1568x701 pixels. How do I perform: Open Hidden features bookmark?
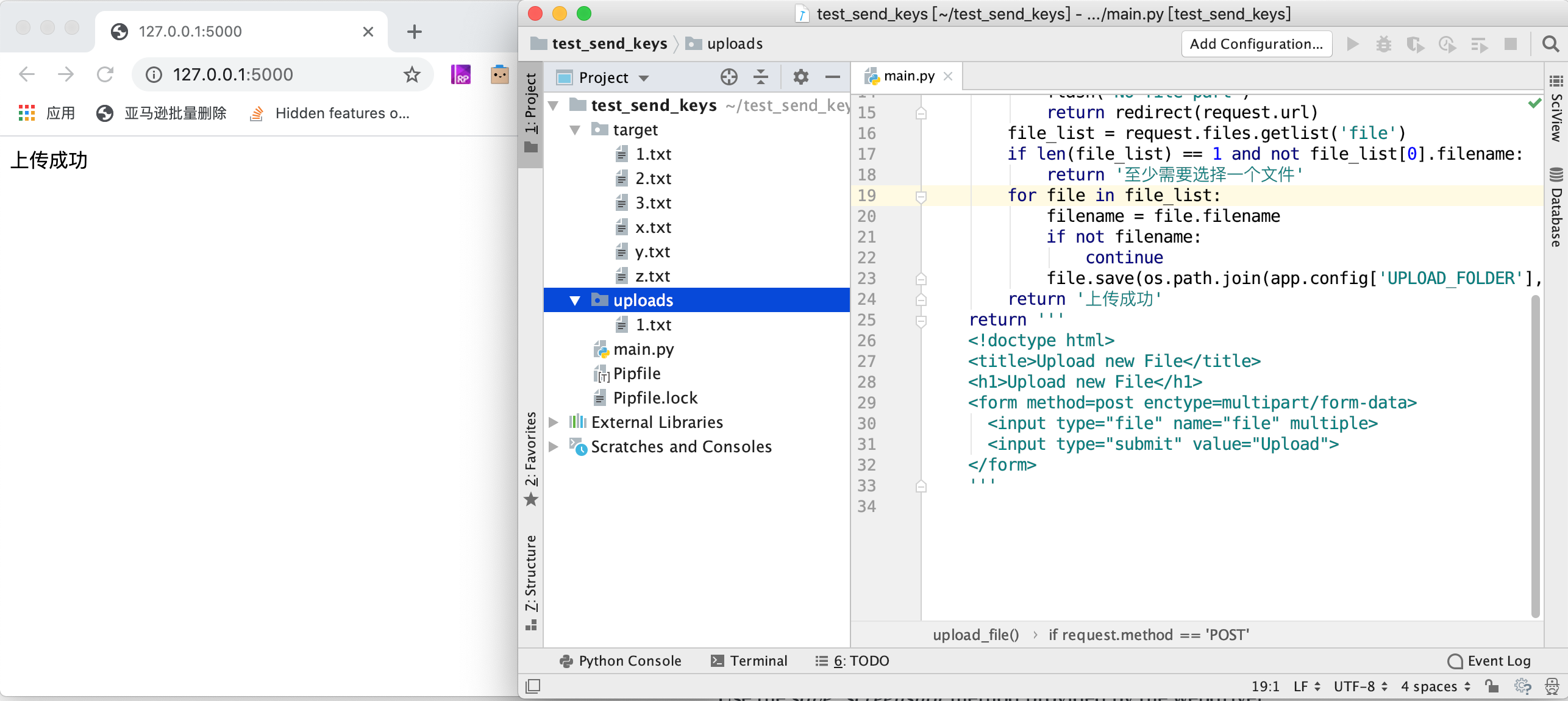pos(330,113)
